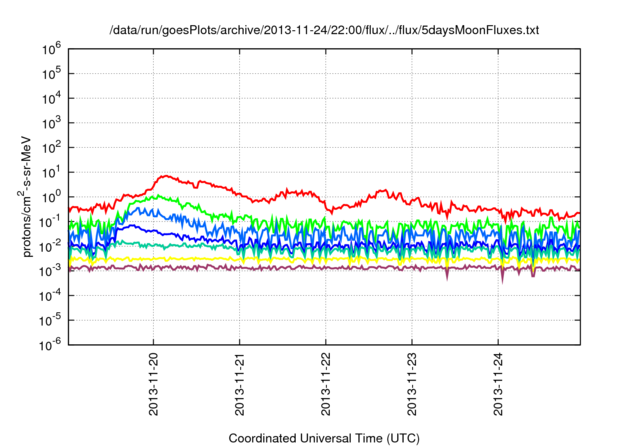
Task: Click the Coordinated Universal Time (UTC) axis title
Action: 324,439
